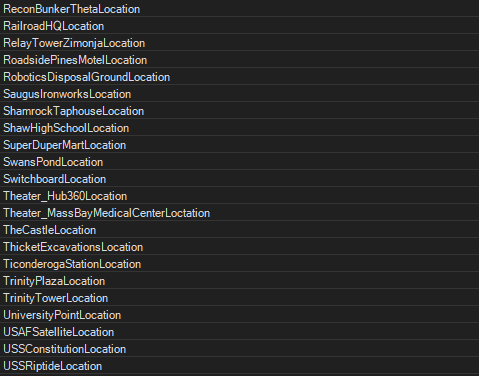Click TiconderogaStationLocation entry
The width and height of the screenshot is (479, 376).
coord(239,264)
